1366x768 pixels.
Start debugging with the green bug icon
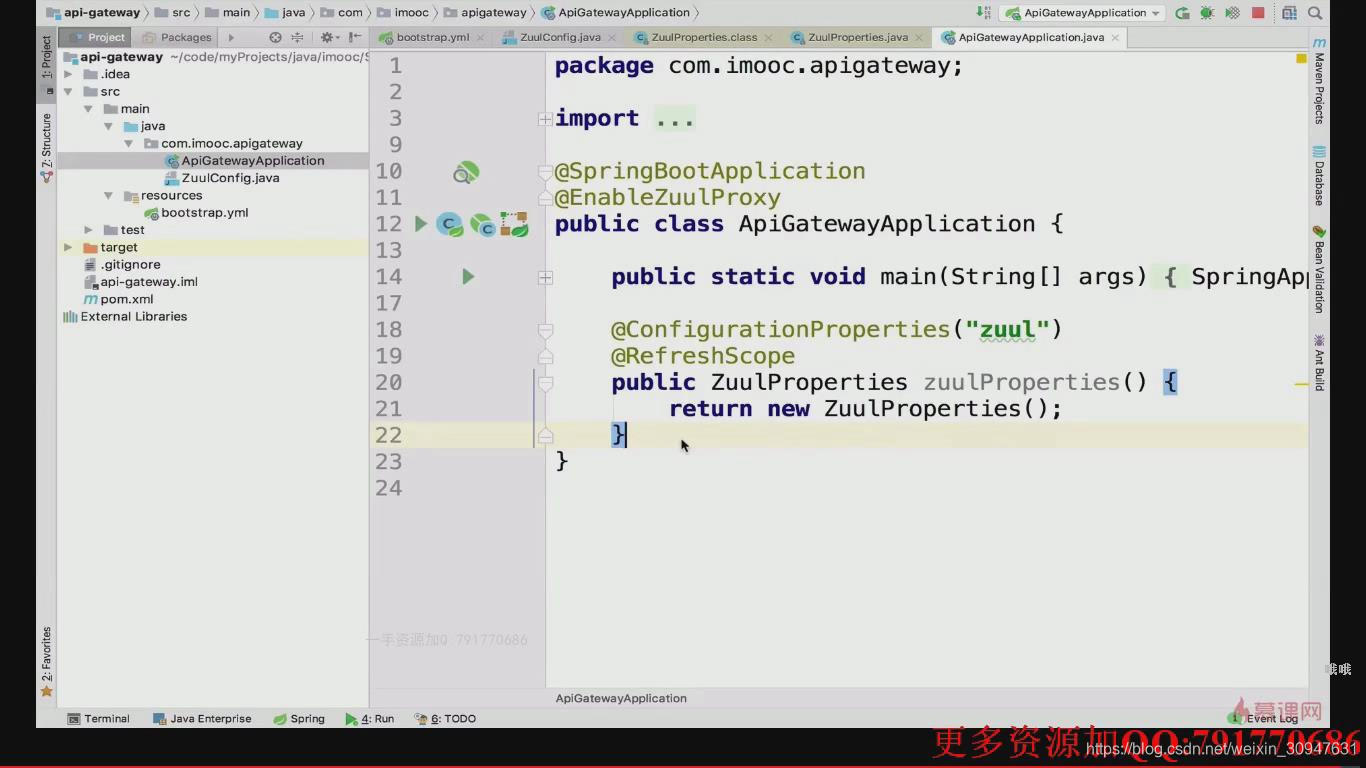1207,13
